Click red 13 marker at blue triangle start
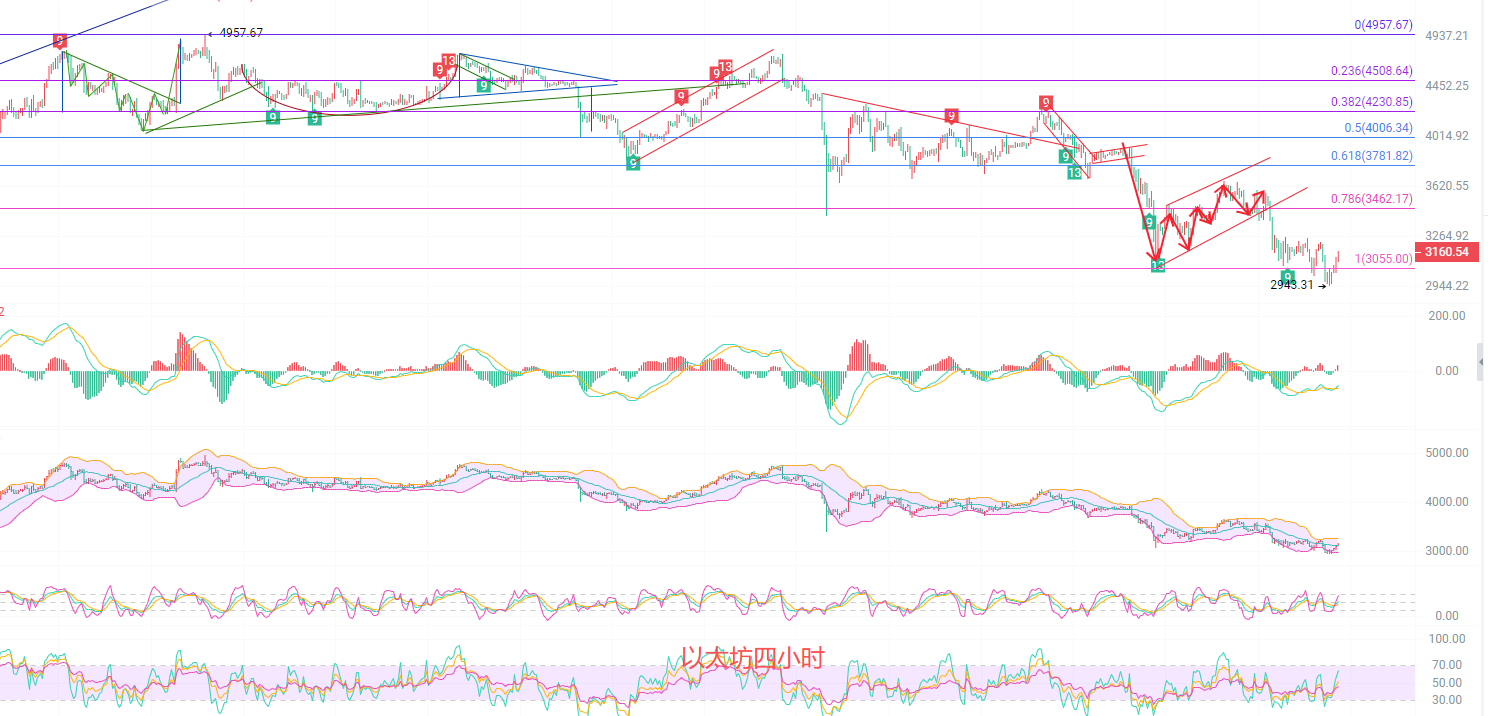 pos(449,61)
